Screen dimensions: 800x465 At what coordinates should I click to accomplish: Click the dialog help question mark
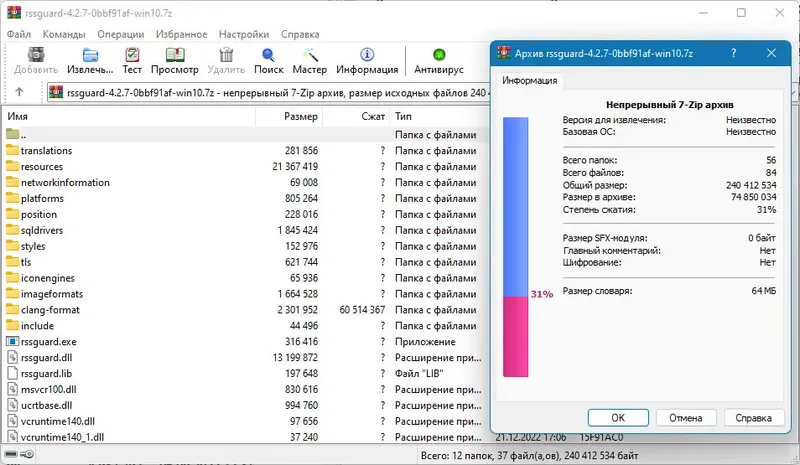[x=733, y=53]
